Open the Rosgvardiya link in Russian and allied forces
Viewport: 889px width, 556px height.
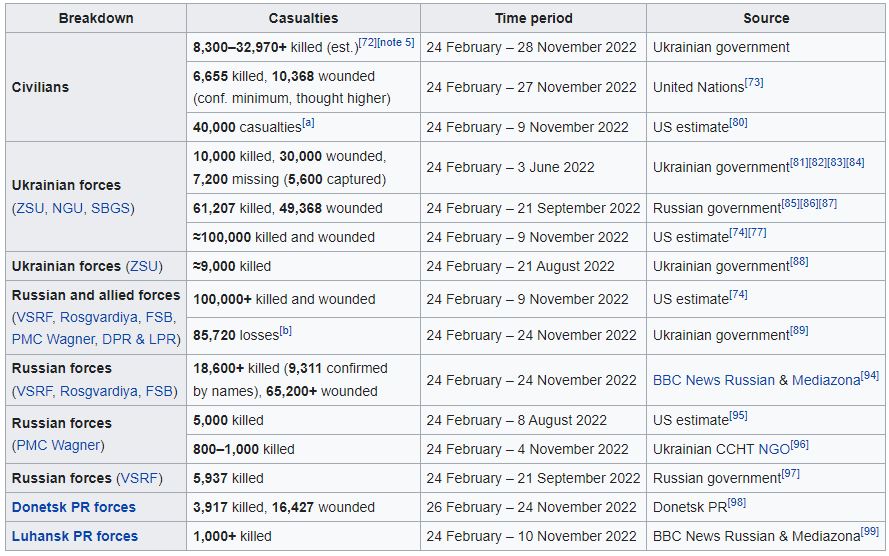98,317
